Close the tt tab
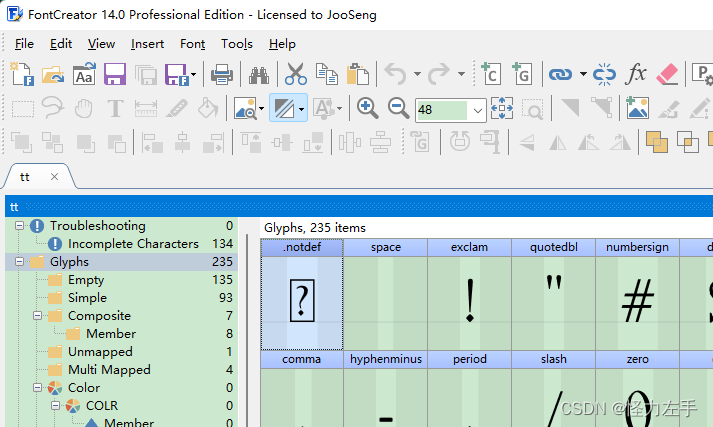Image resolution: width=713 pixels, height=427 pixels. [x=54, y=176]
